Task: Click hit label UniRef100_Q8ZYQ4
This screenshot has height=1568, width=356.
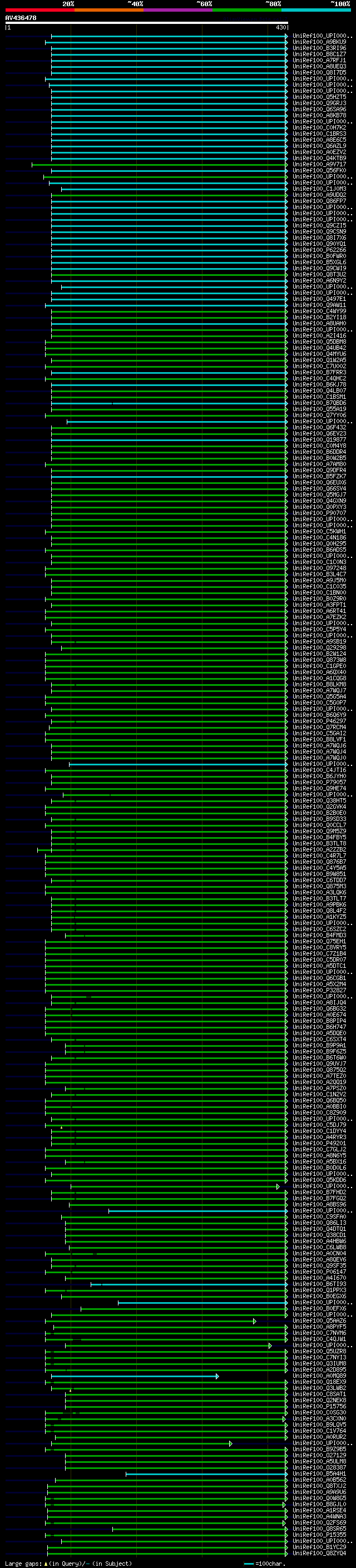Action: (x=319, y=1554)
